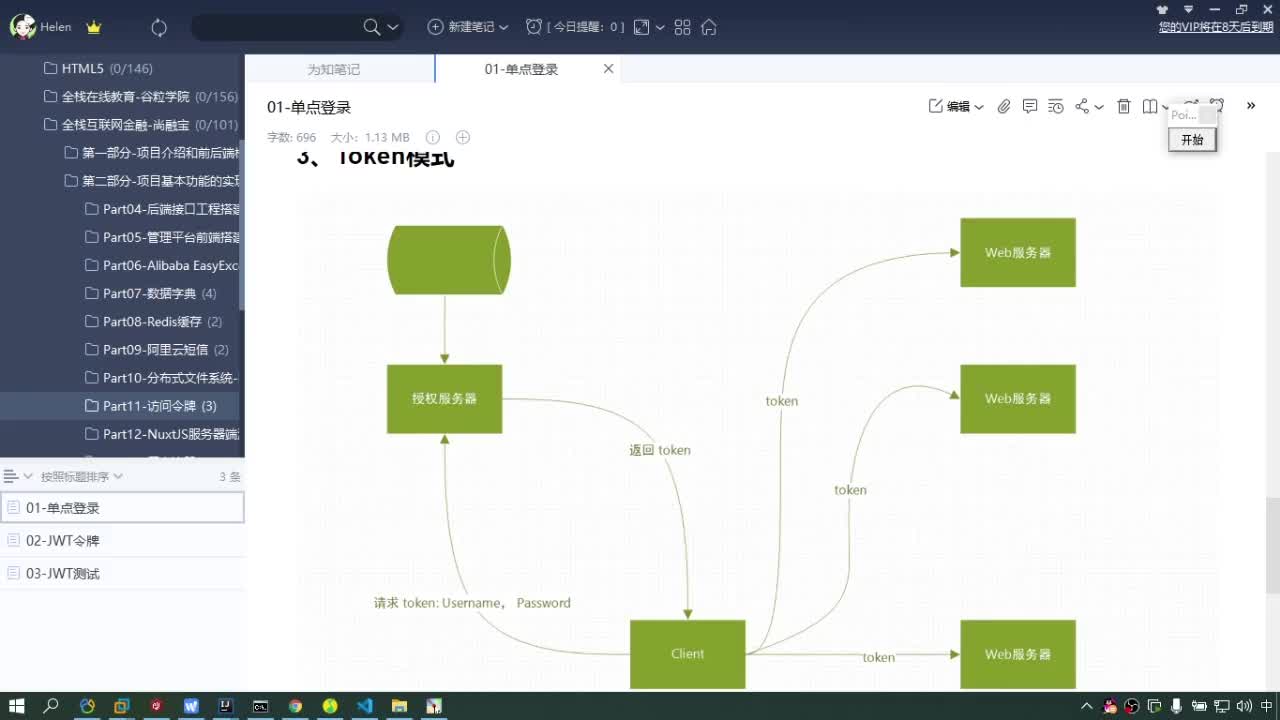The width and height of the screenshot is (1280, 720).
Task: Close the 01-单点登录 tab
Action: point(608,69)
